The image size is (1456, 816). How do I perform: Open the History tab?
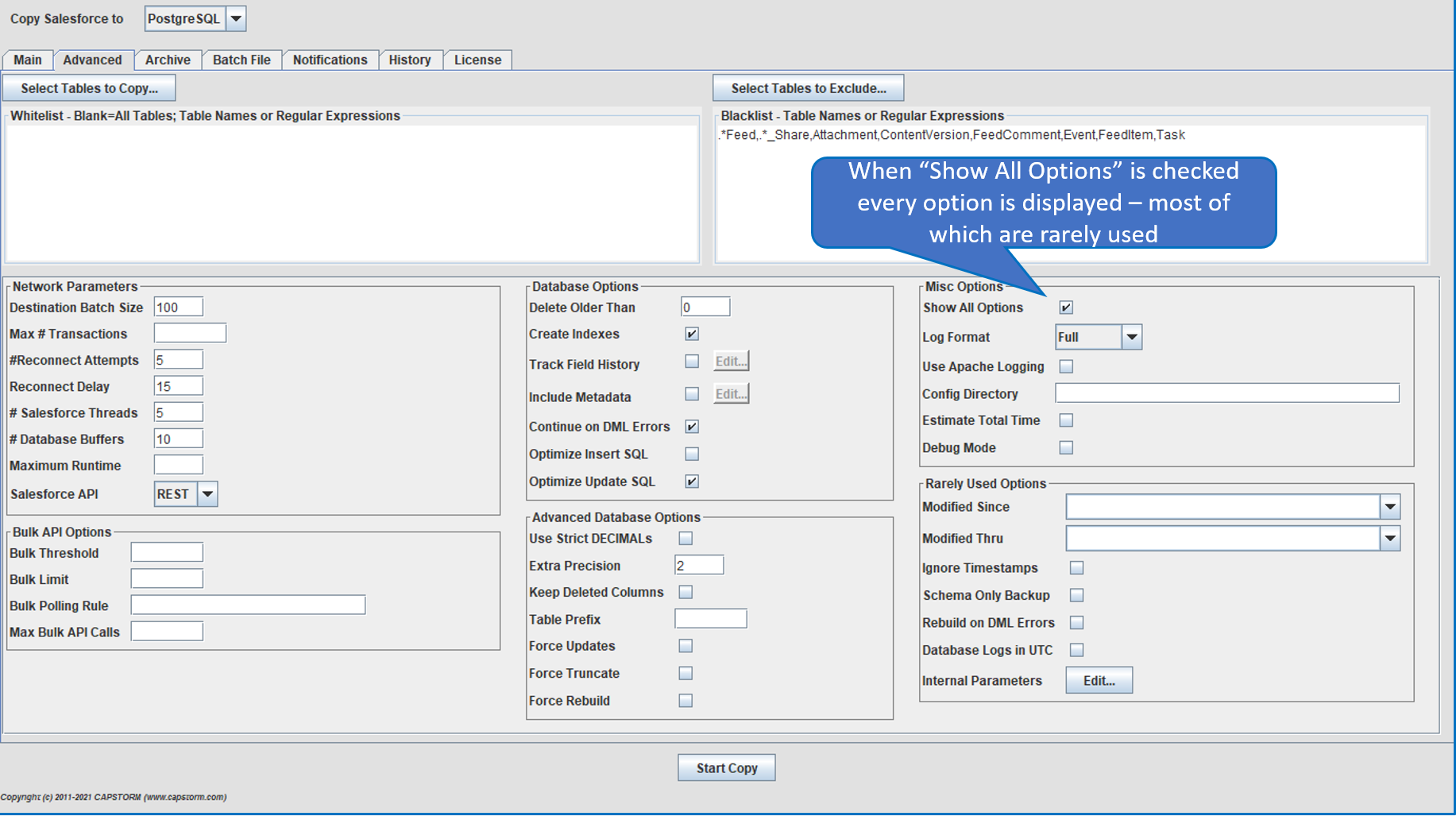410,60
